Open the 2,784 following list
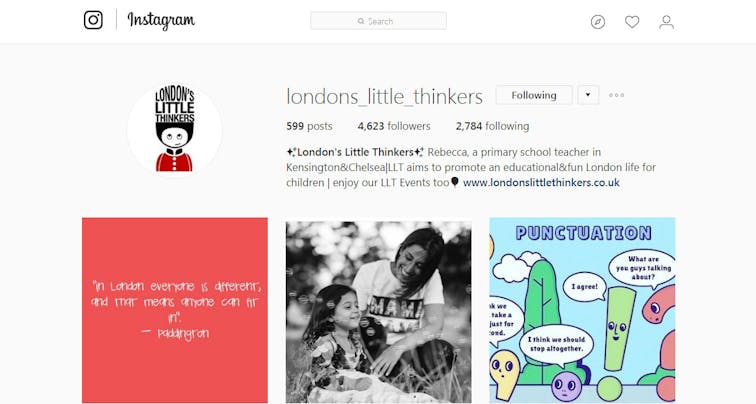 tap(492, 126)
